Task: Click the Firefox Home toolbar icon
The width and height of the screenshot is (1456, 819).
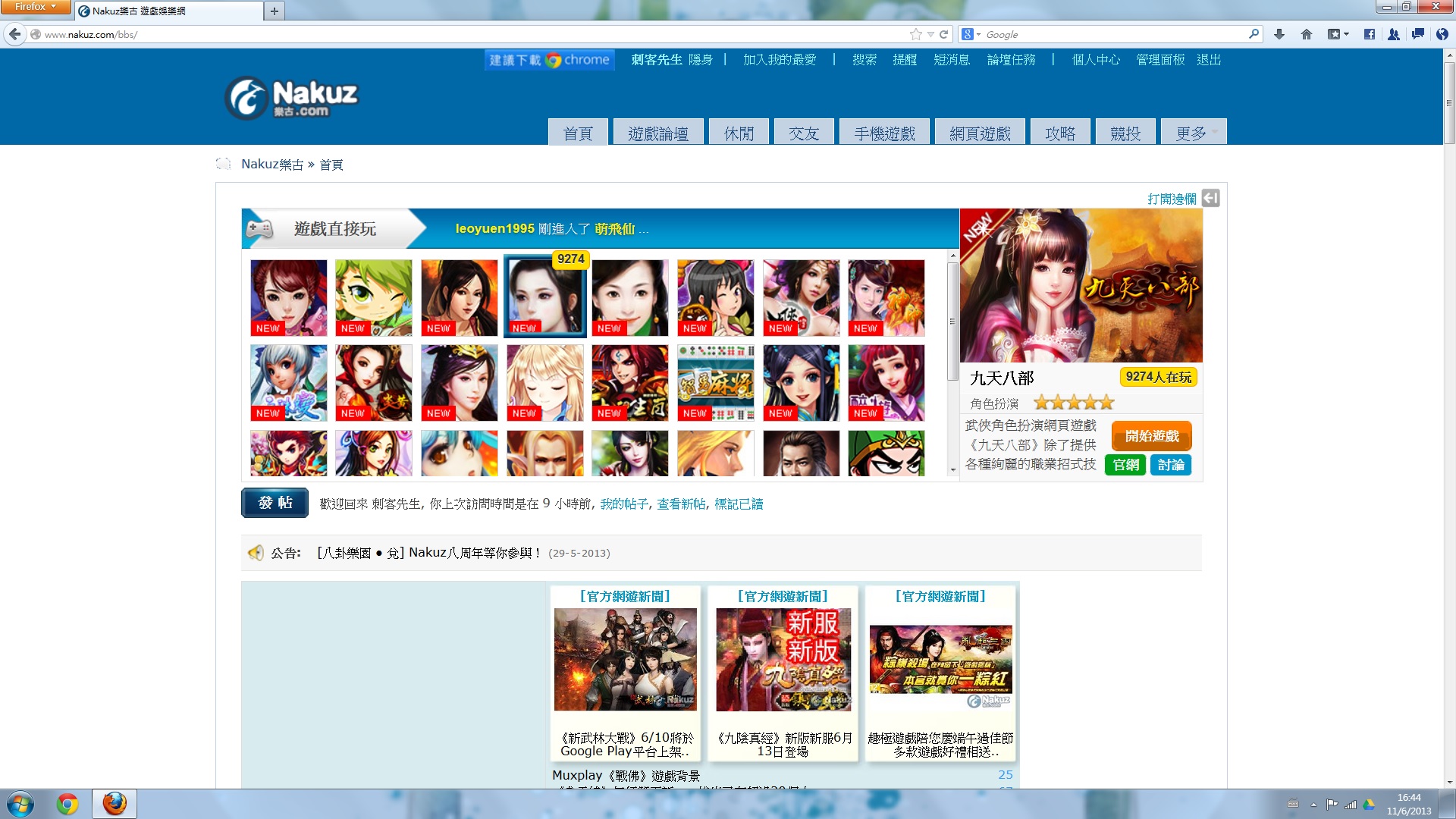Action: [1306, 34]
